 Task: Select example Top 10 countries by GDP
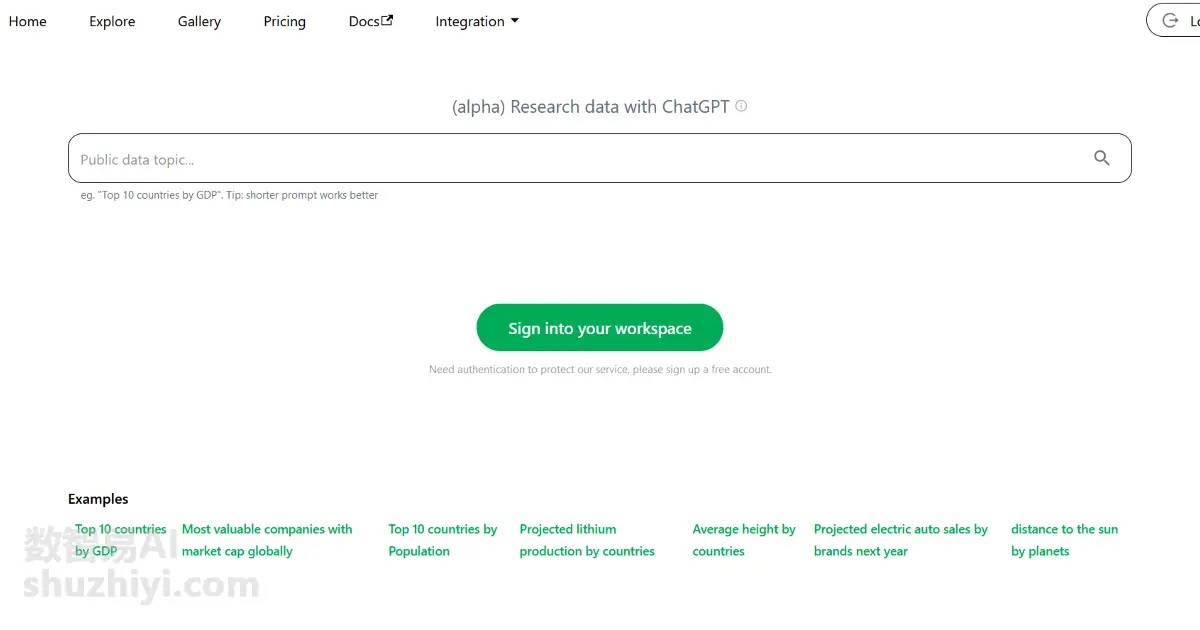tap(121, 540)
